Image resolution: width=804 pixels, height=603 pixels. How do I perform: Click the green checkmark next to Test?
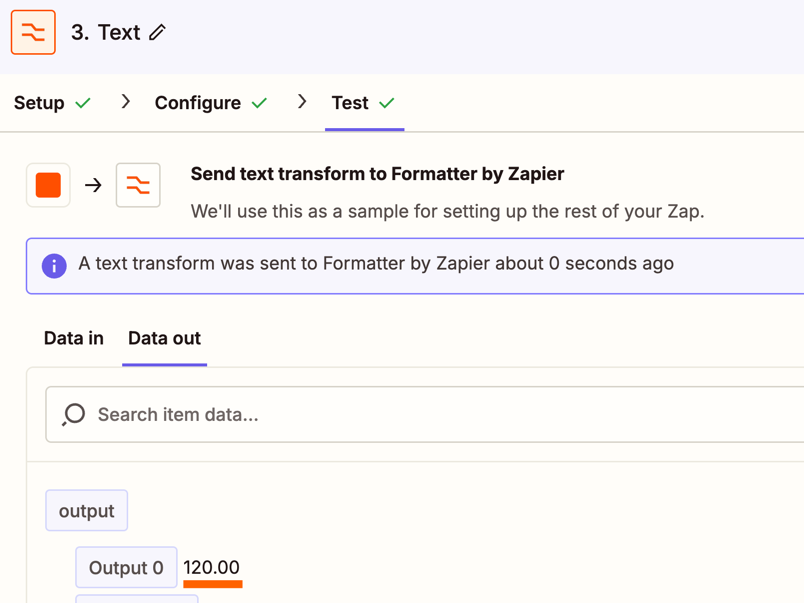387,103
